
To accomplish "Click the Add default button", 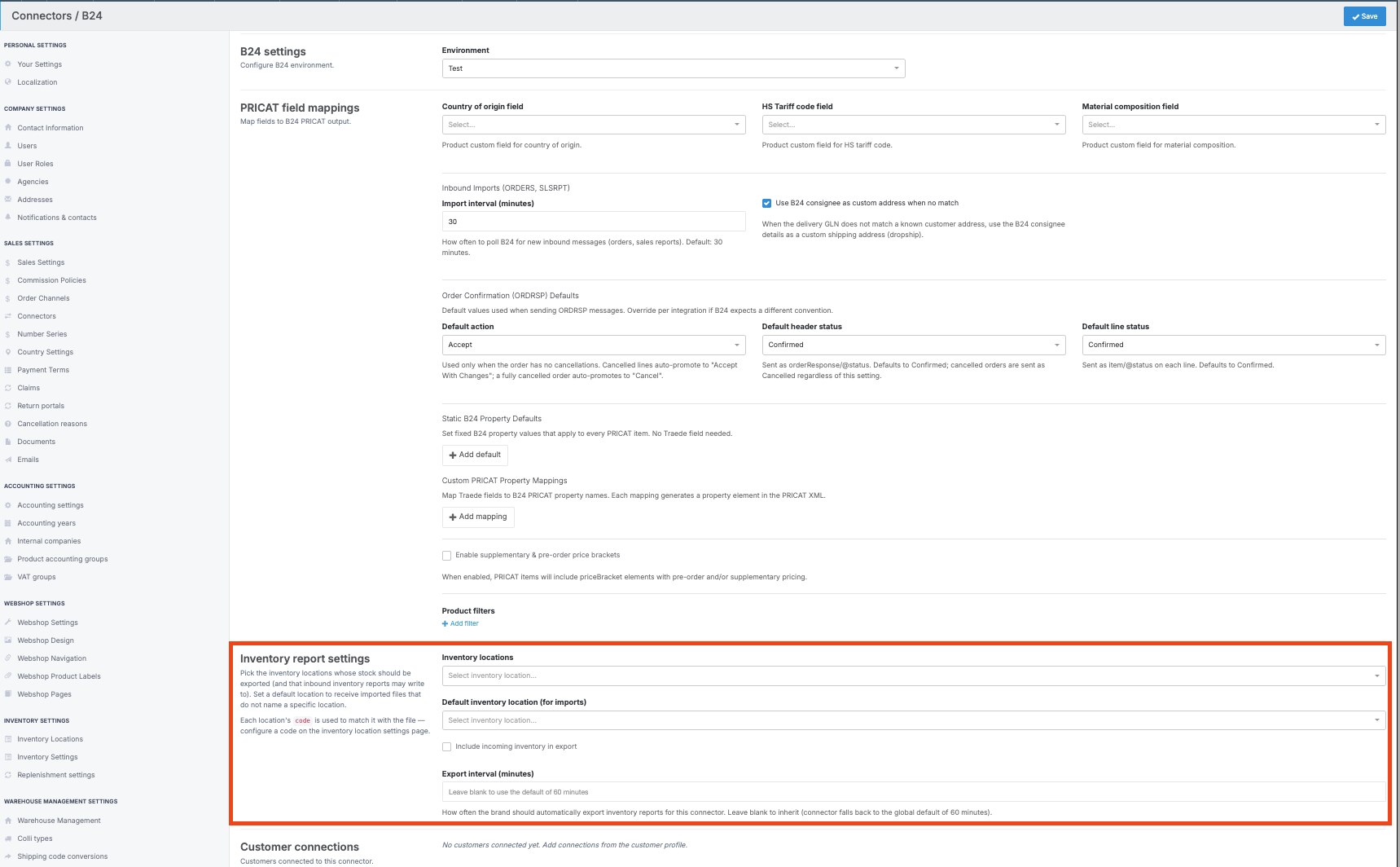I will coord(475,455).
